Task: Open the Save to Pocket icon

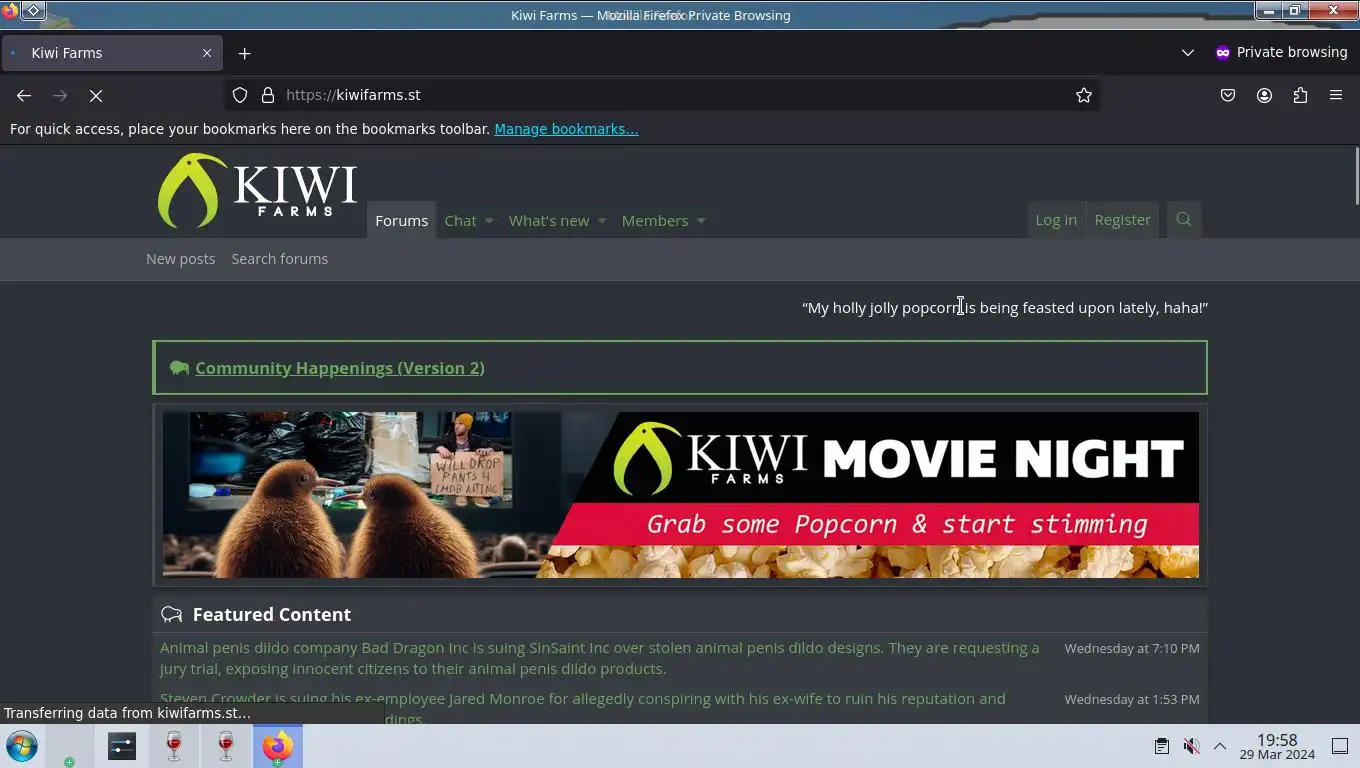Action: point(1228,95)
